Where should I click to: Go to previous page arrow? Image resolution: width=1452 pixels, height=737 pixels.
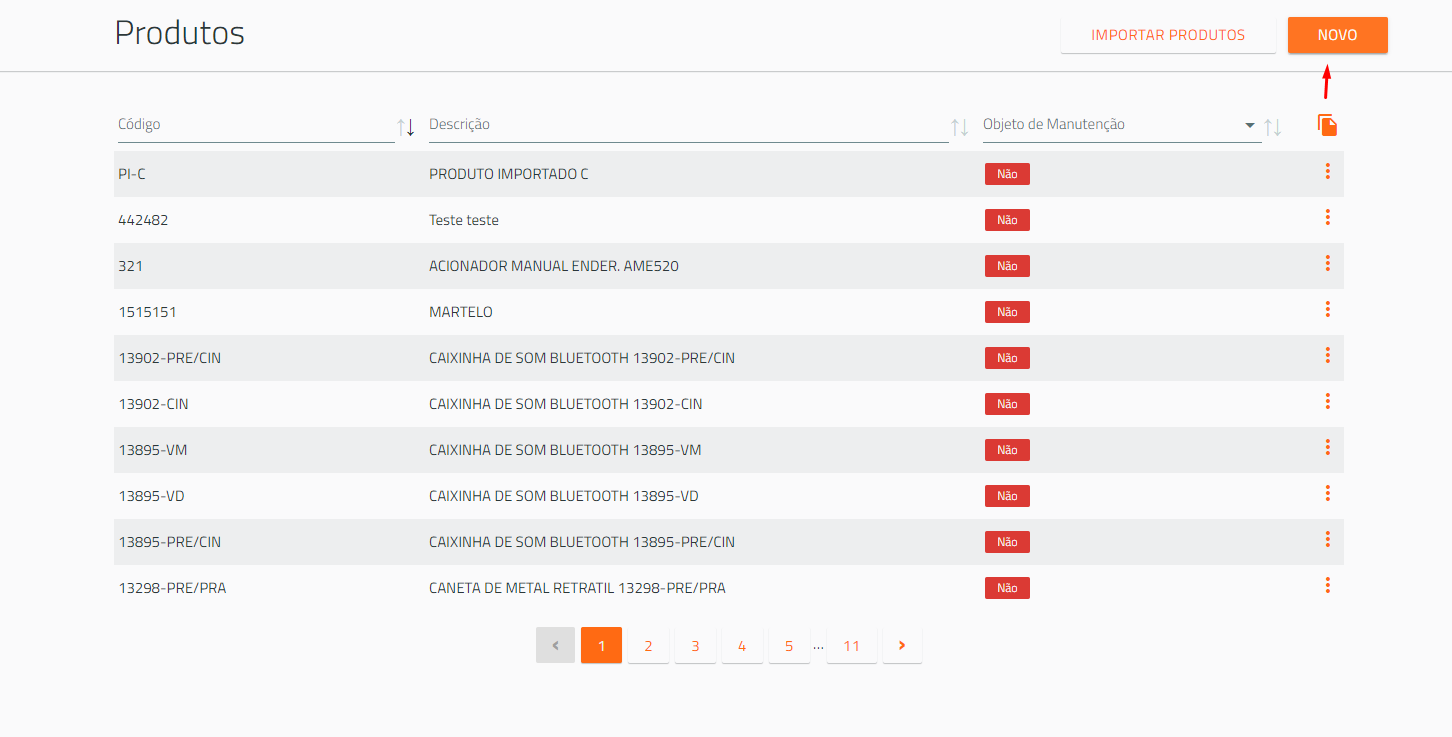[x=555, y=645]
